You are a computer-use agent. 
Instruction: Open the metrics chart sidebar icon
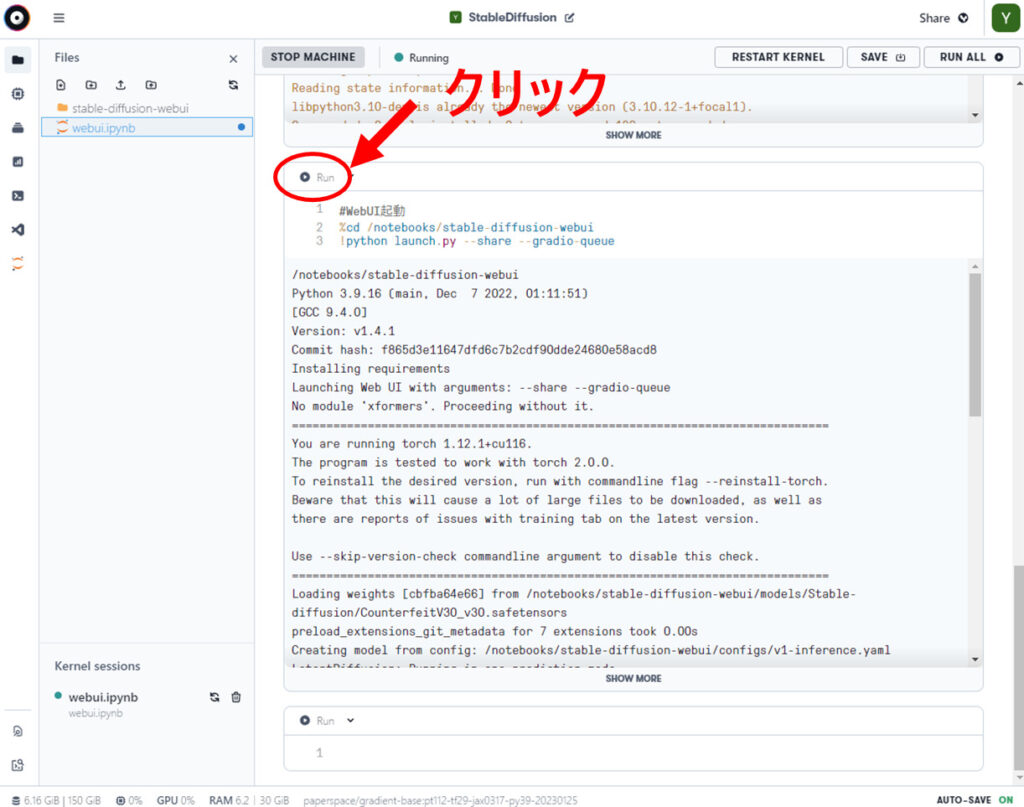coord(18,161)
